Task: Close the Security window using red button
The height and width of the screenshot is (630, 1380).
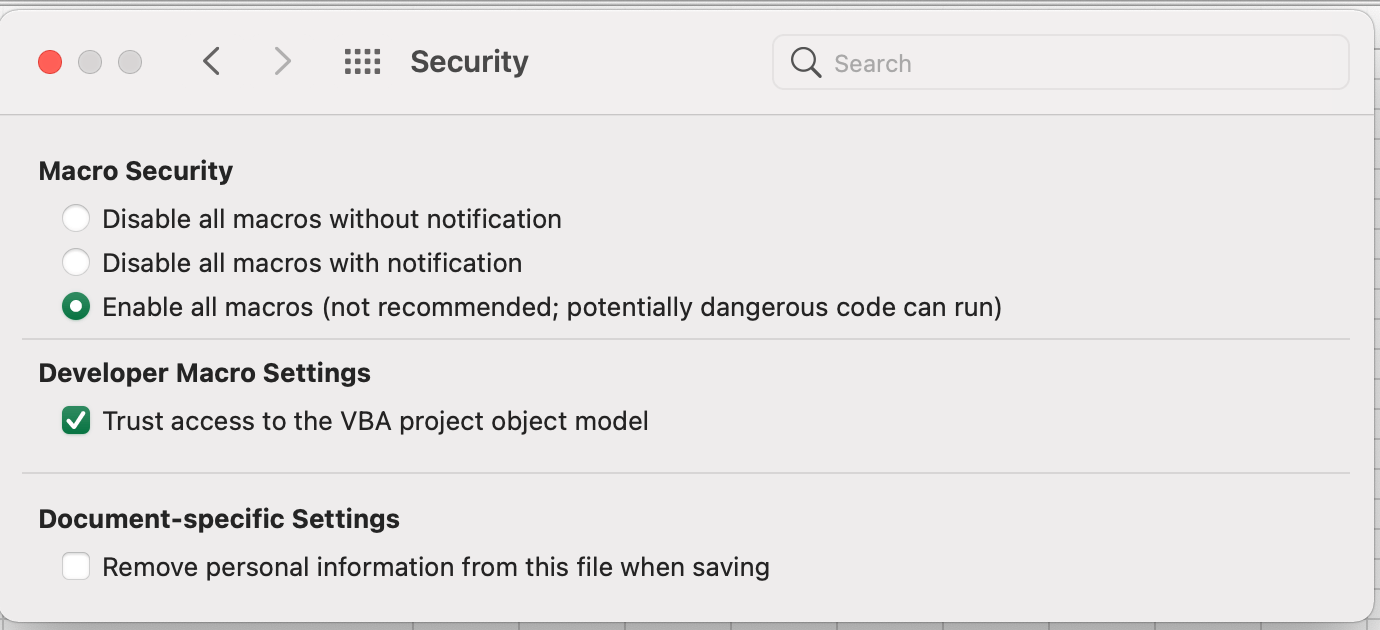Action: [x=50, y=62]
